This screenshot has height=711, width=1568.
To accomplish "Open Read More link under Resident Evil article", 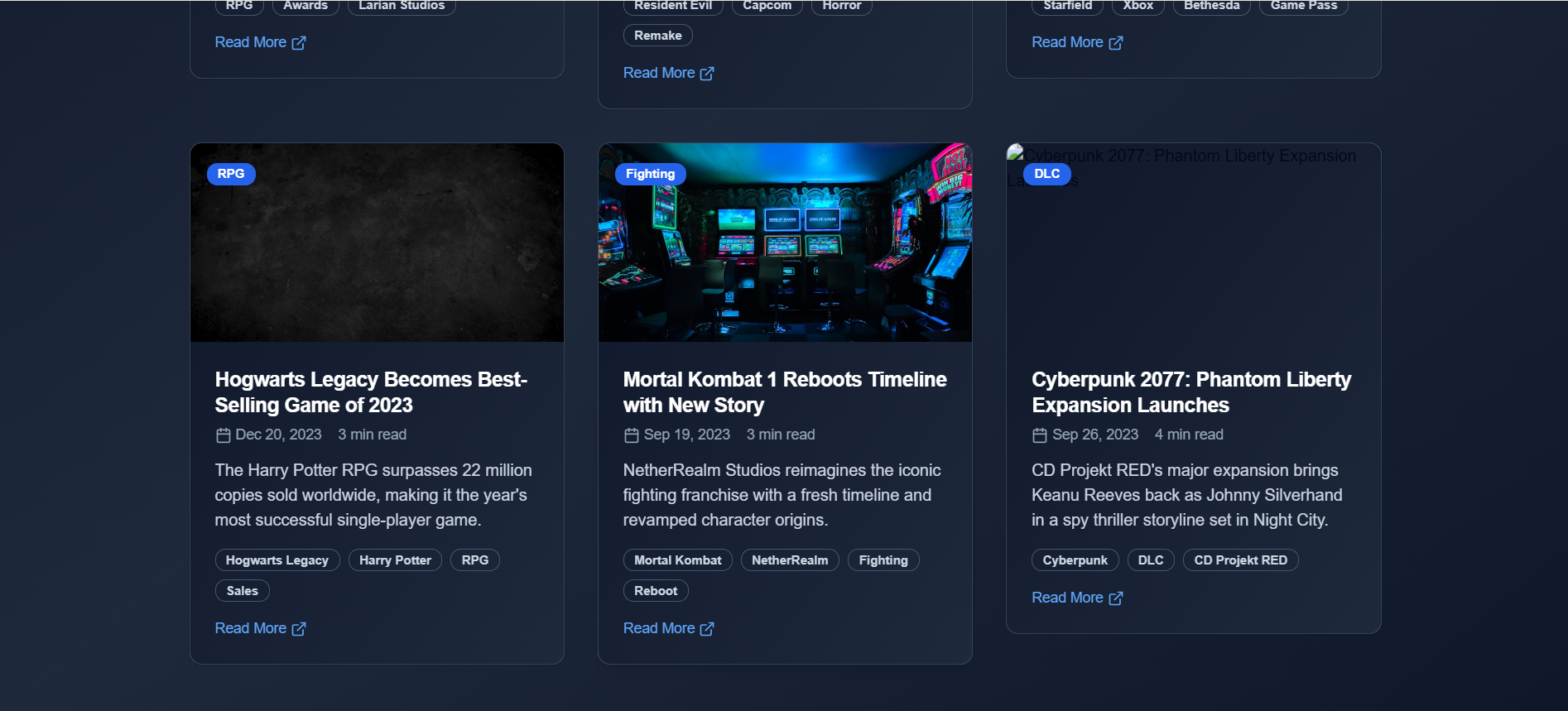I will [x=668, y=73].
